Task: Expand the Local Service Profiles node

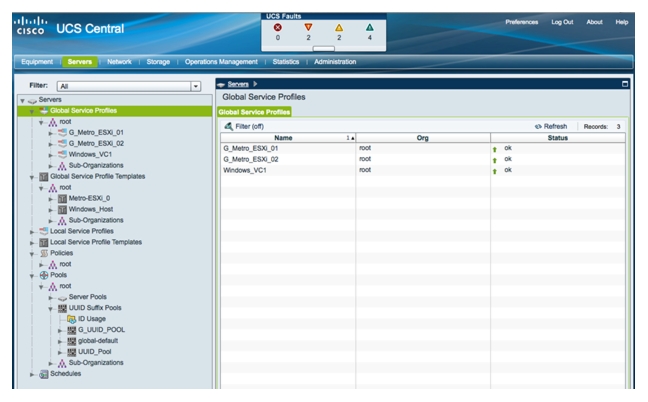Action: (32, 232)
